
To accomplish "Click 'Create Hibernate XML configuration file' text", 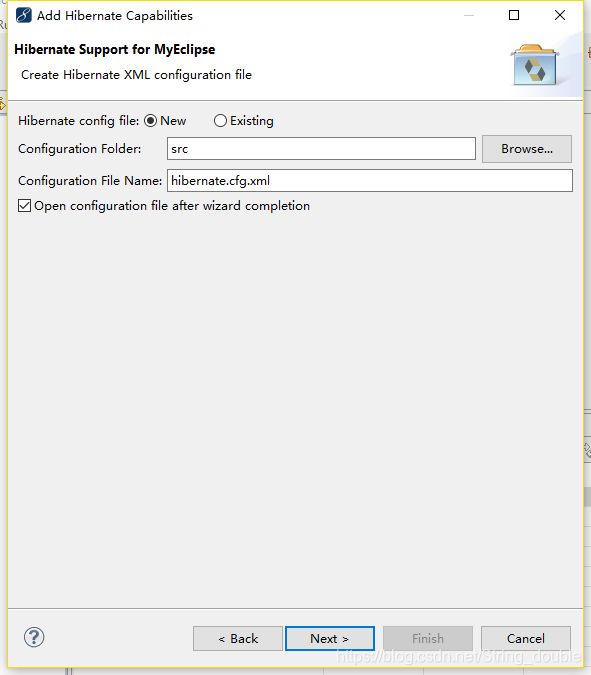I will [x=136, y=75].
